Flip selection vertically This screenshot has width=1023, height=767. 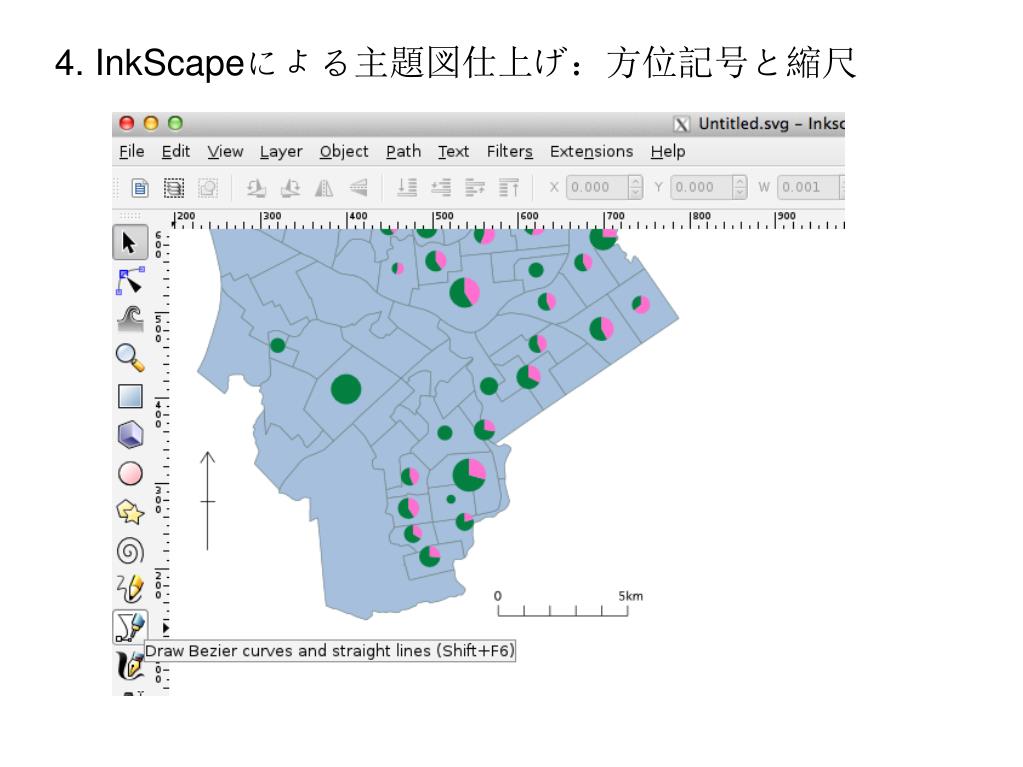pos(358,188)
